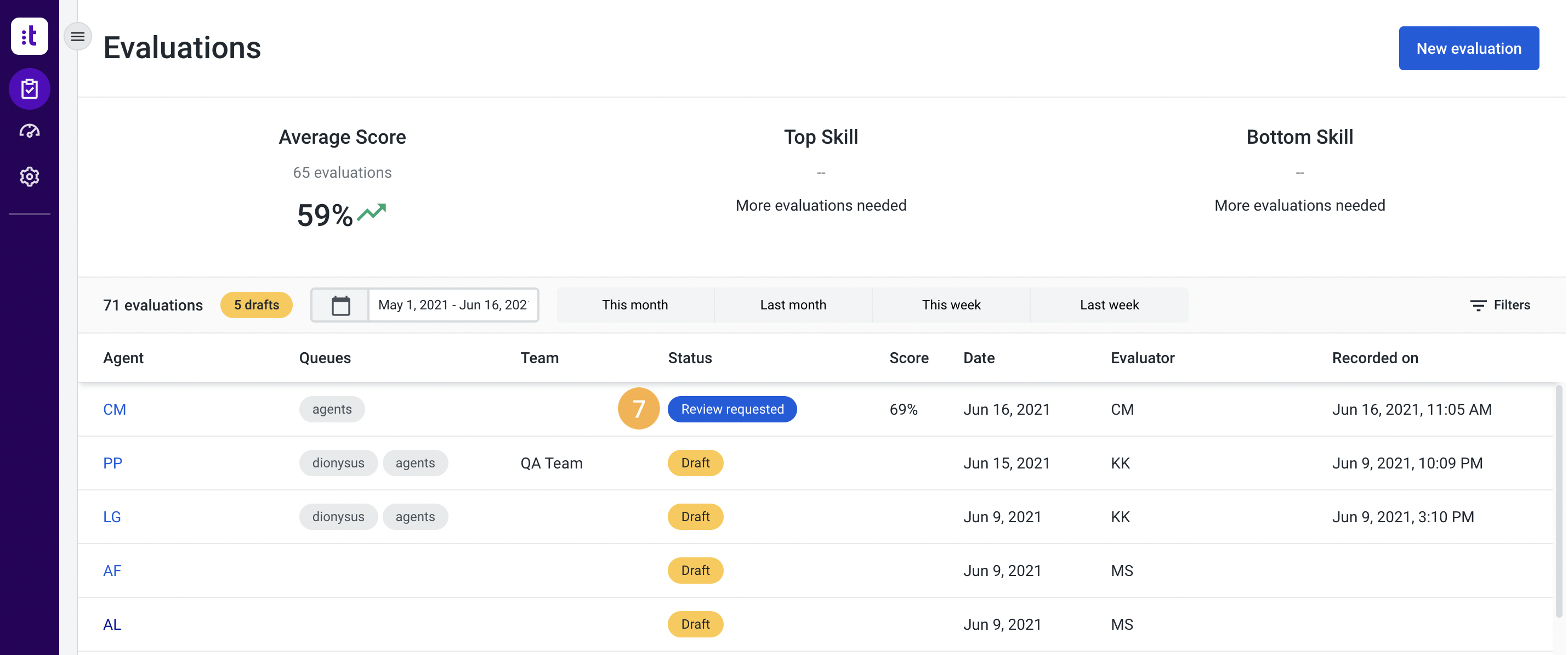The image size is (1568, 655).
Task: Click the agents tag in LG row
Action: coord(415,517)
